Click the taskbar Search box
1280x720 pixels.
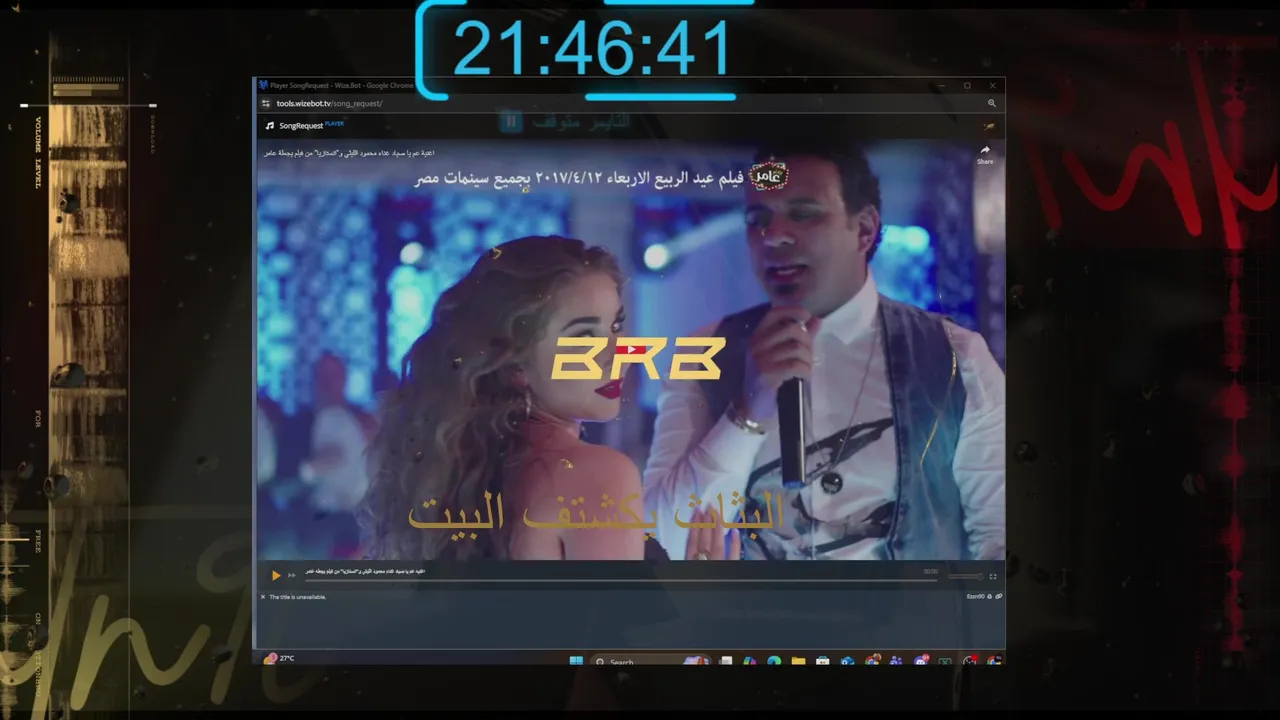coord(650,662)
